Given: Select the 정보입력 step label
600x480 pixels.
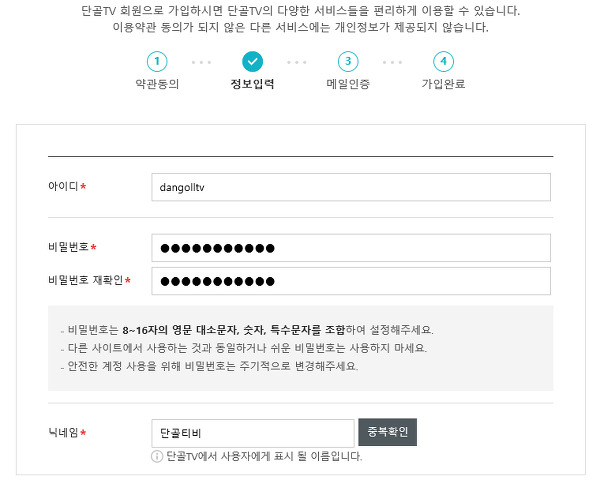Looking at the screenshot, I should [252, 85].
